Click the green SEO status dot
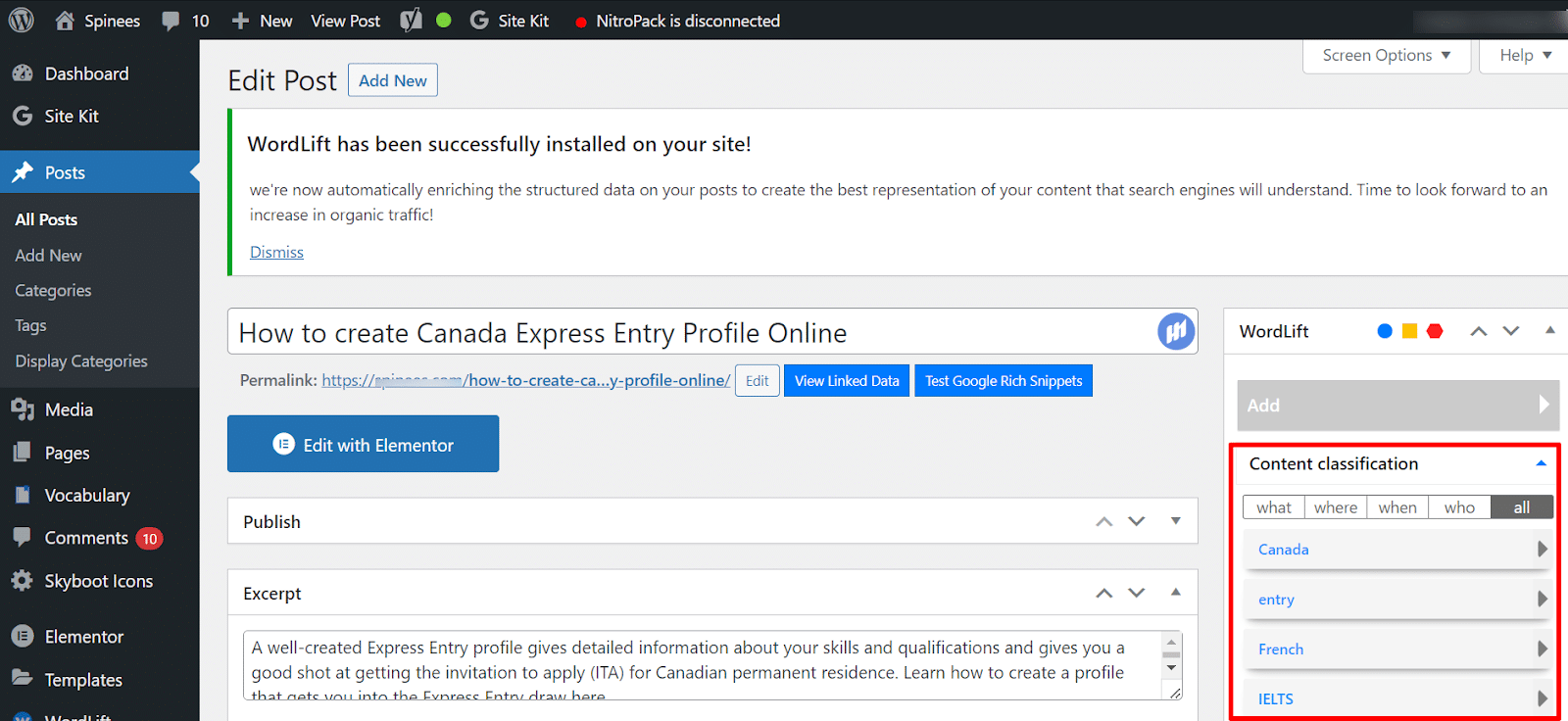 444,20
